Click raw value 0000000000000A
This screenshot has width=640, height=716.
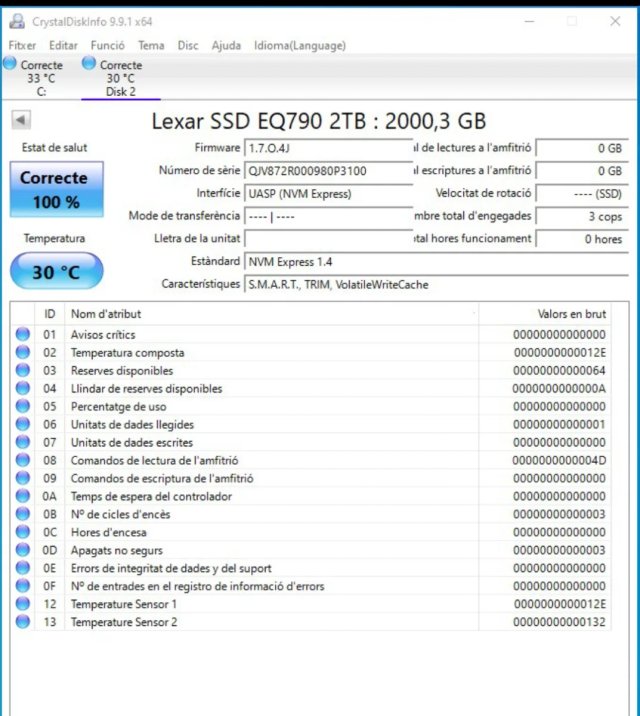coord(559,388)
